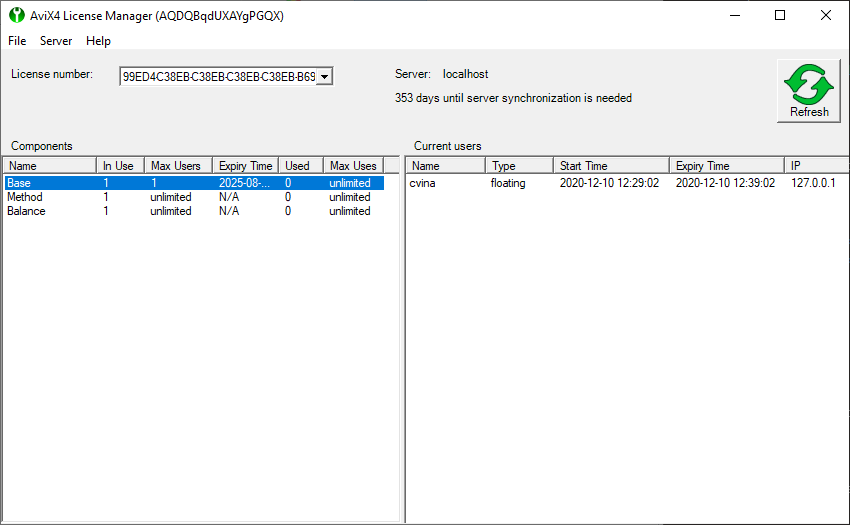Click the Max Users column header
850x525 pixels.
(x=177, y=166)
